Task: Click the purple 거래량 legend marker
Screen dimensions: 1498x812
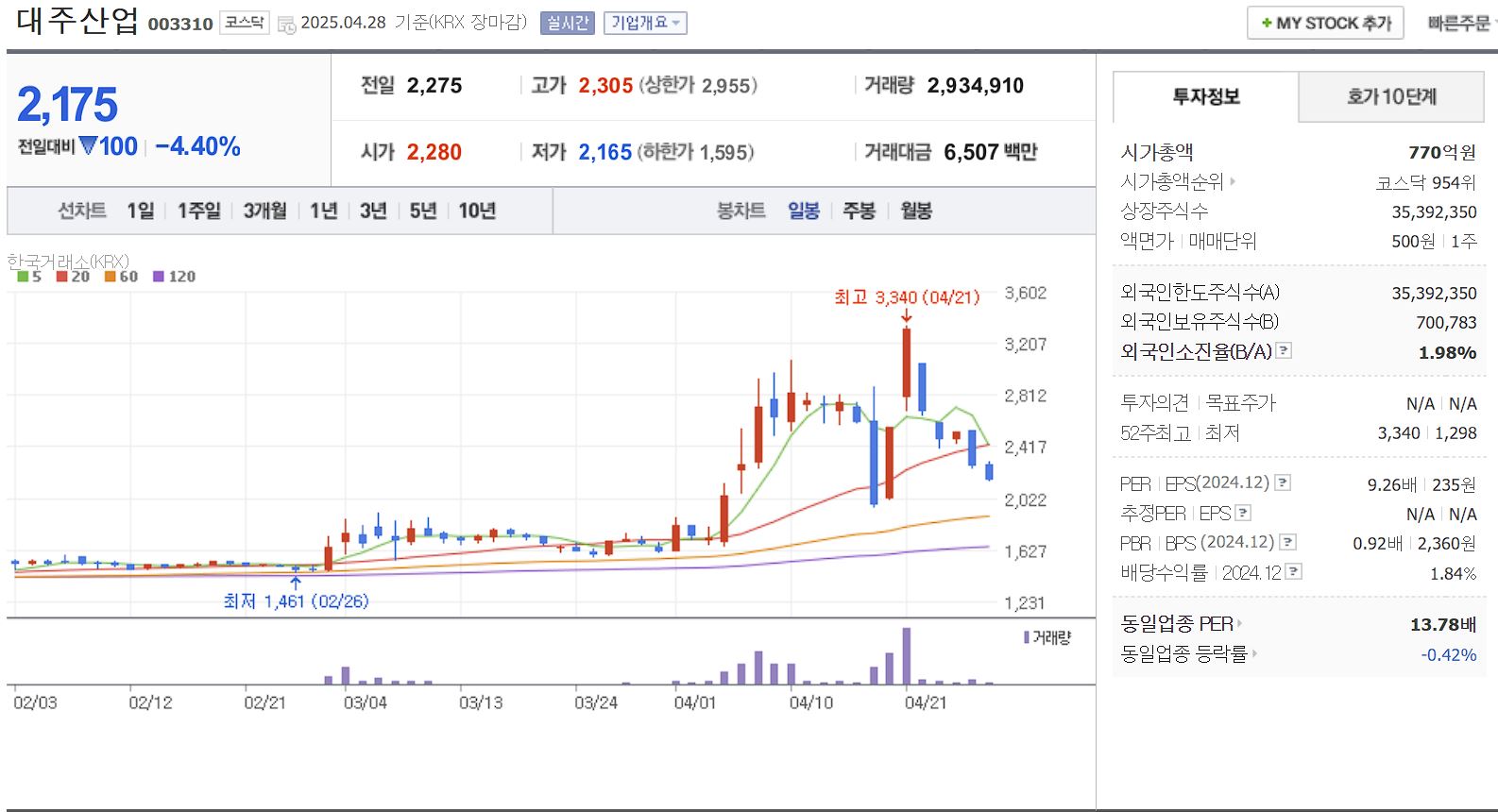Action: [x=1027, y=637]
